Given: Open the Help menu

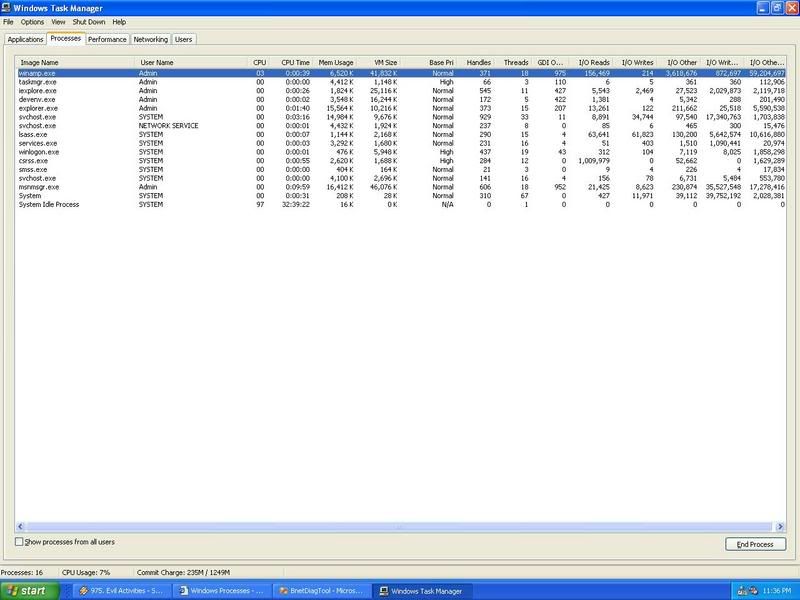Looking at the screenshot, I should tap(119, 22).
